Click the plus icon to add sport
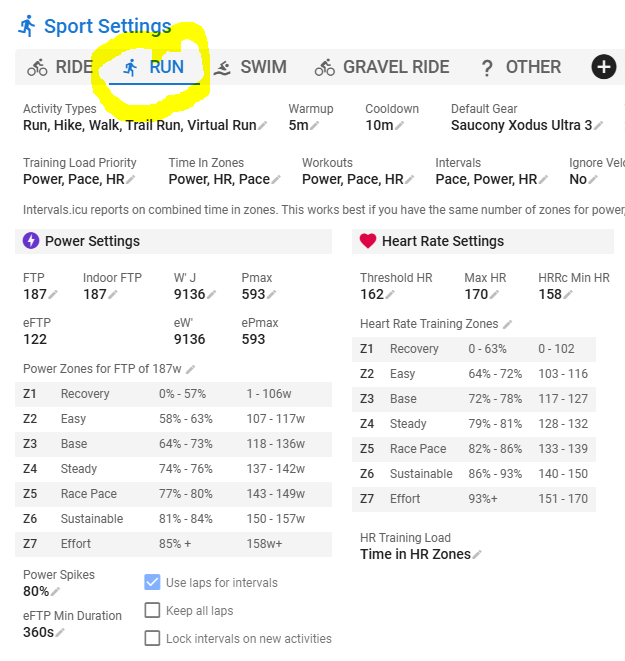The image size is (625, 661). point(604,67)
